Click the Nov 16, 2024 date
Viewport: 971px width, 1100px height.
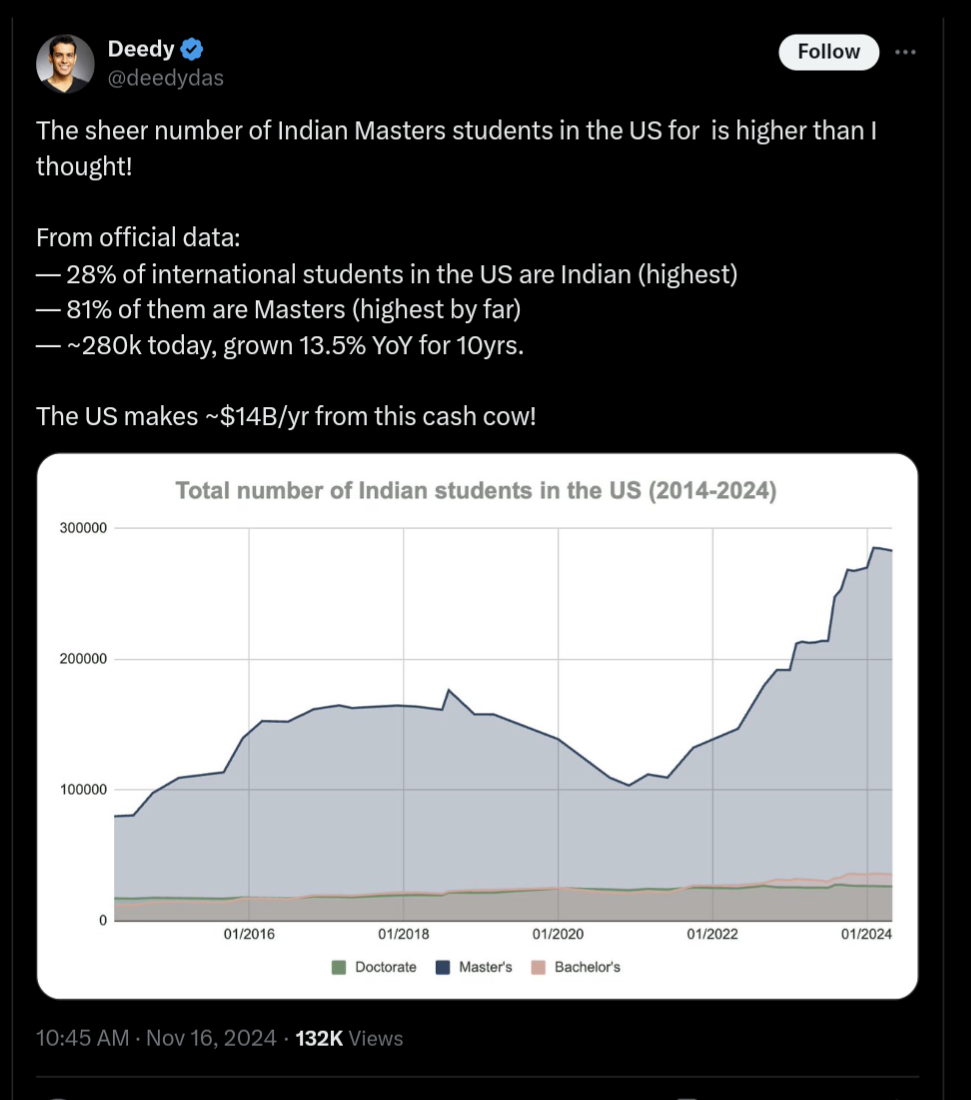pyautogui.click(x=211, y=1038)
